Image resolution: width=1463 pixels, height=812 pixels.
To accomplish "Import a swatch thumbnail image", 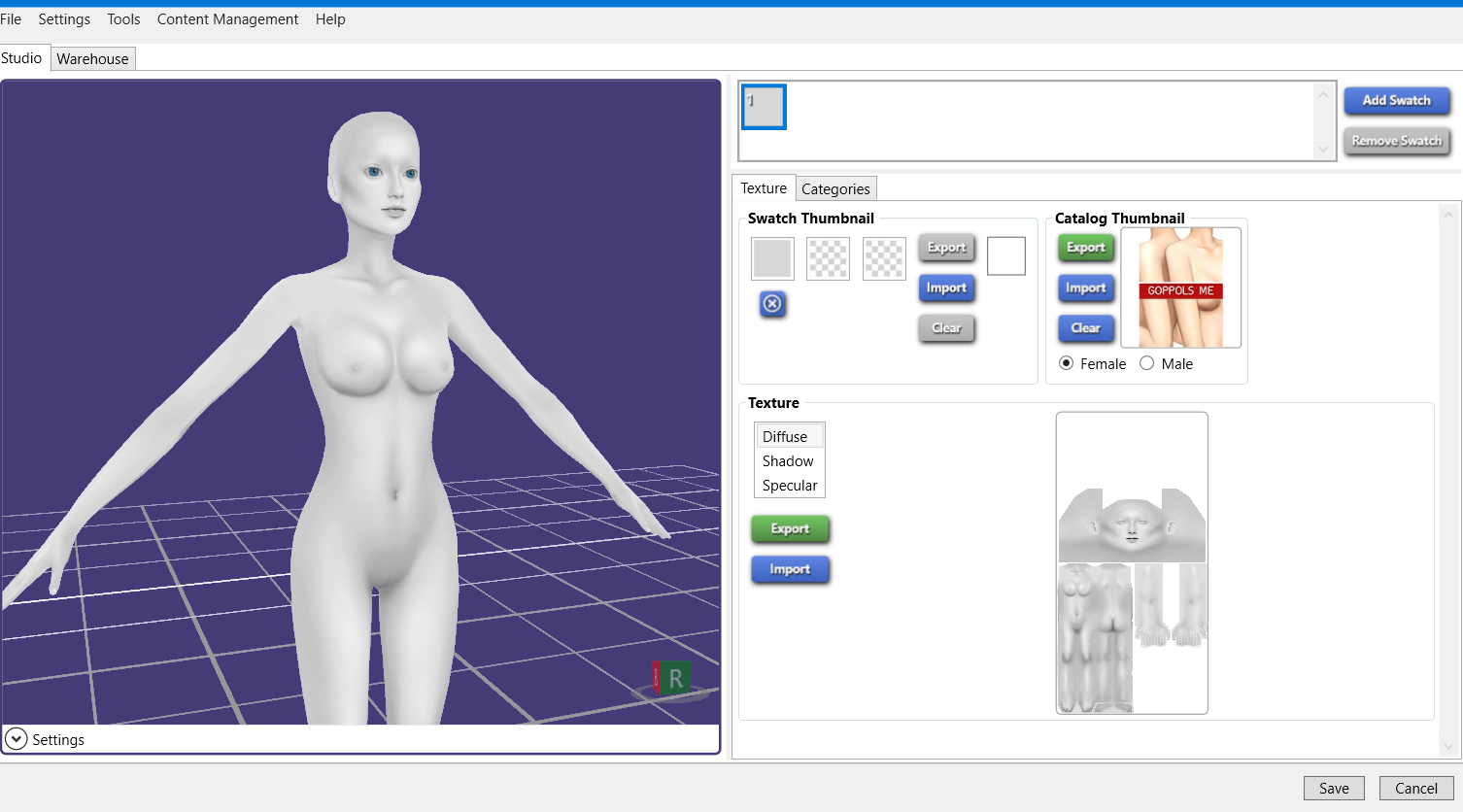I will (x=946, y=288).
